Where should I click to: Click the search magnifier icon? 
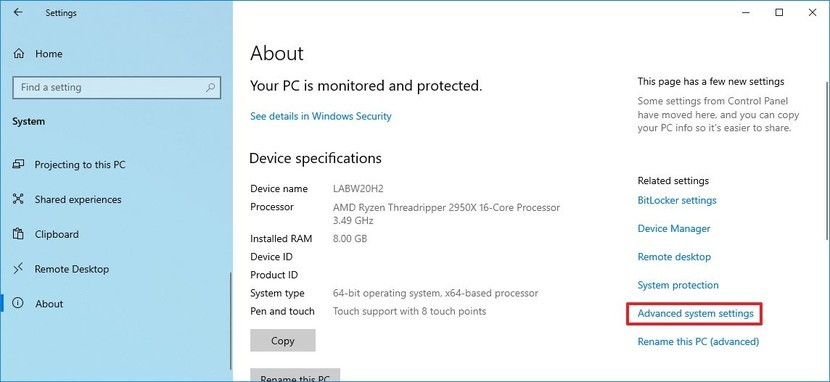[x=210, y=87]
